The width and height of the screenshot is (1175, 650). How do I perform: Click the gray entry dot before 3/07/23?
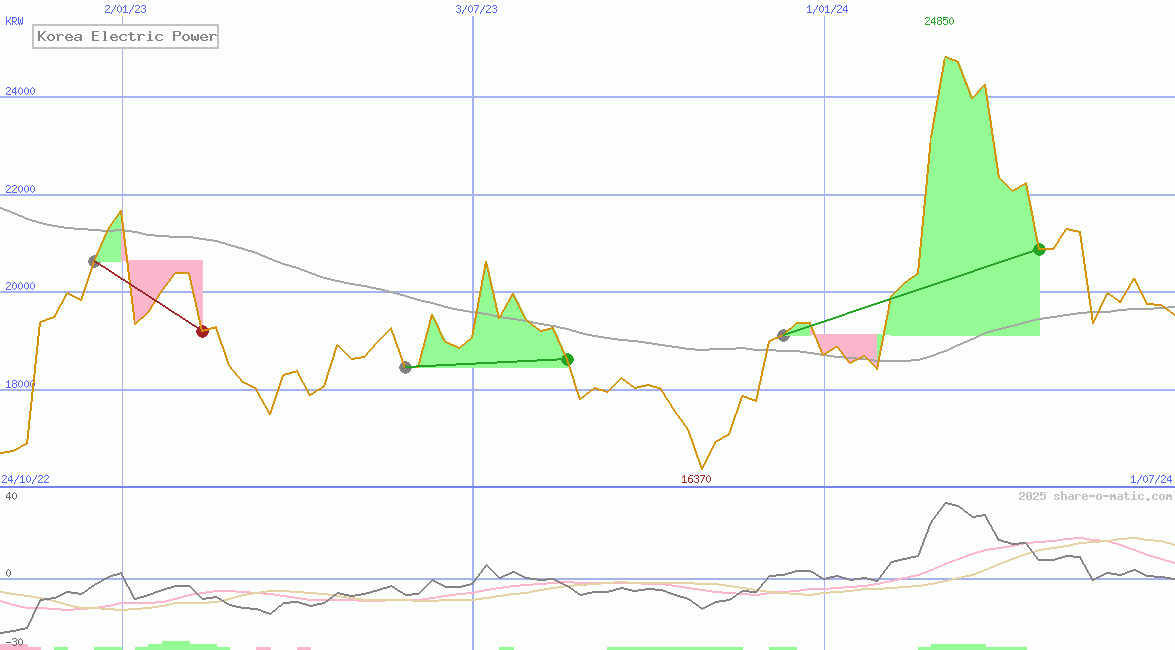point(405,367)
